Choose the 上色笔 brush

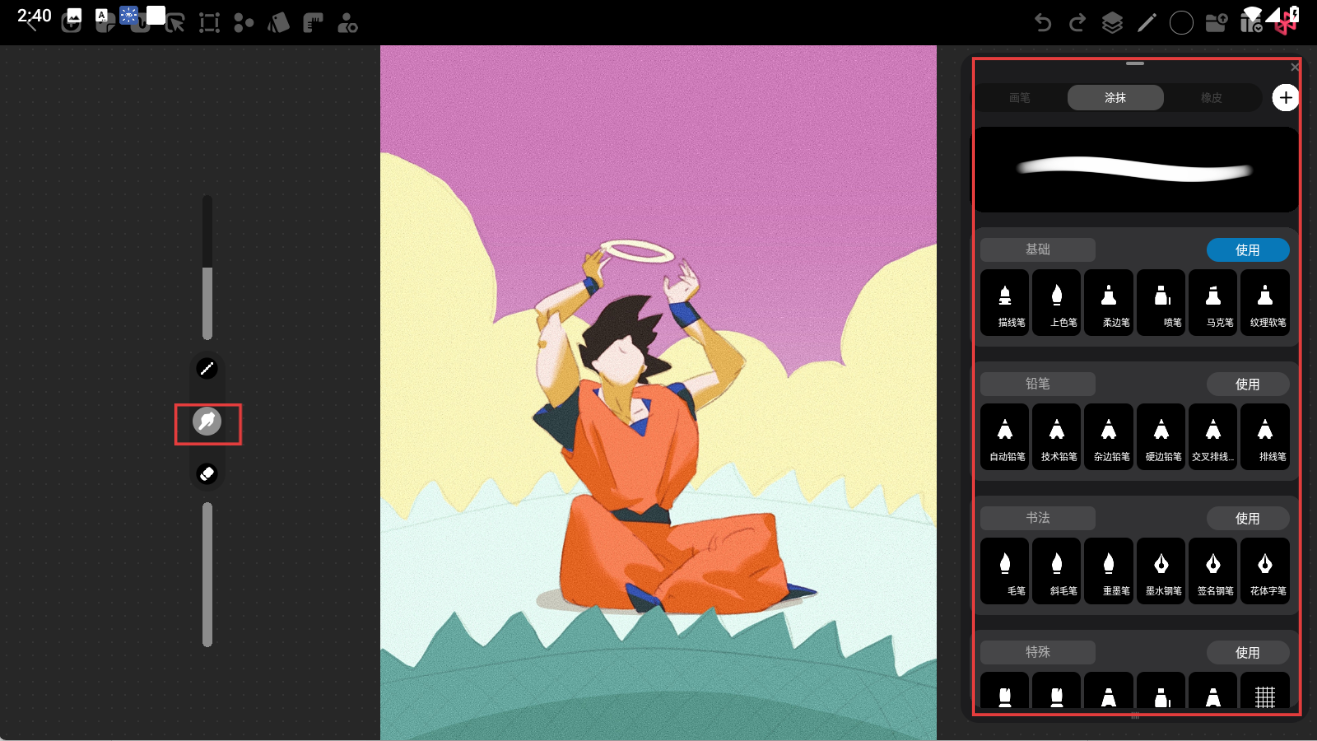click(x=1057, y=302)
